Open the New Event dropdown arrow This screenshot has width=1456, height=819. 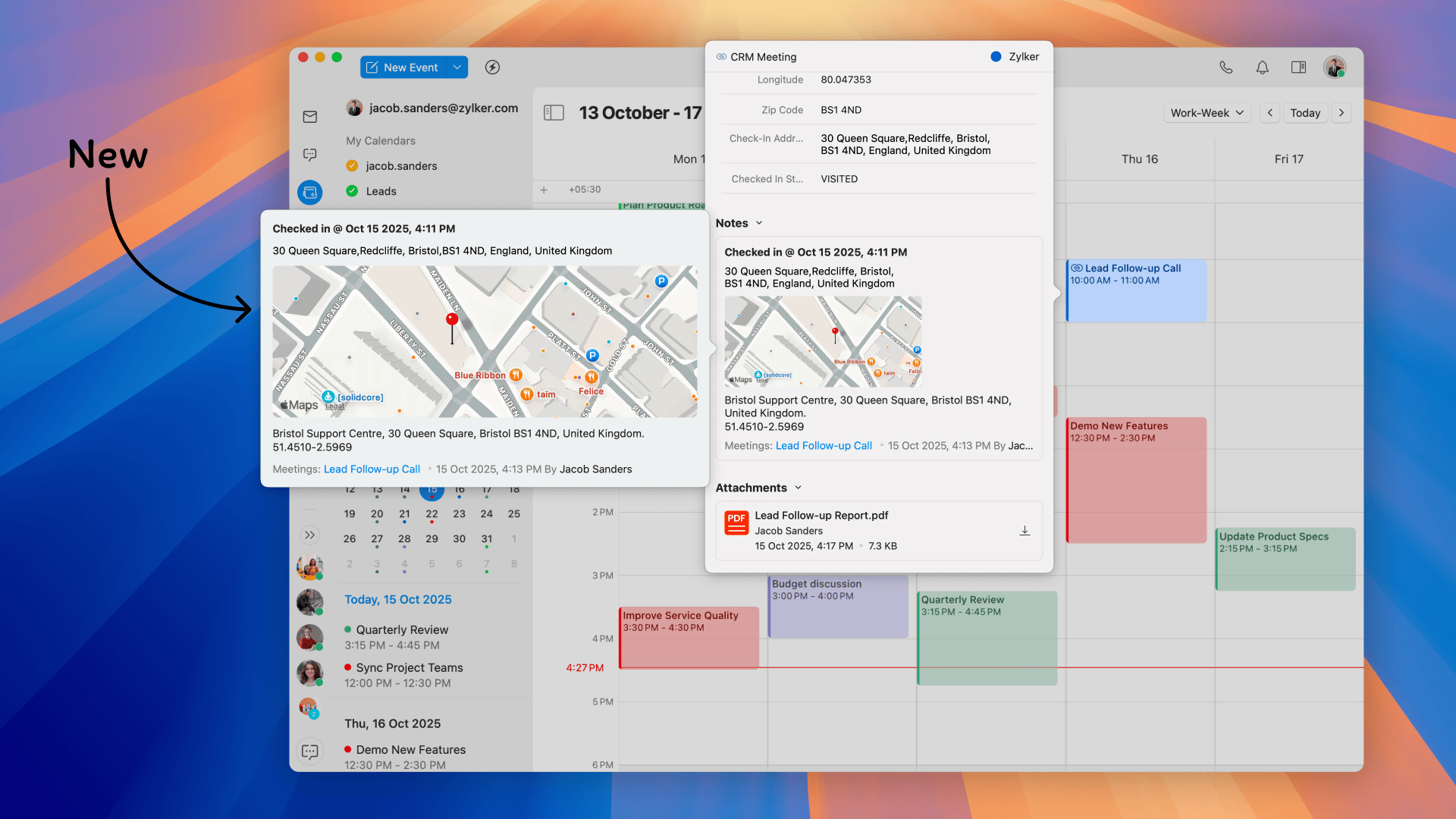[457, 67]
